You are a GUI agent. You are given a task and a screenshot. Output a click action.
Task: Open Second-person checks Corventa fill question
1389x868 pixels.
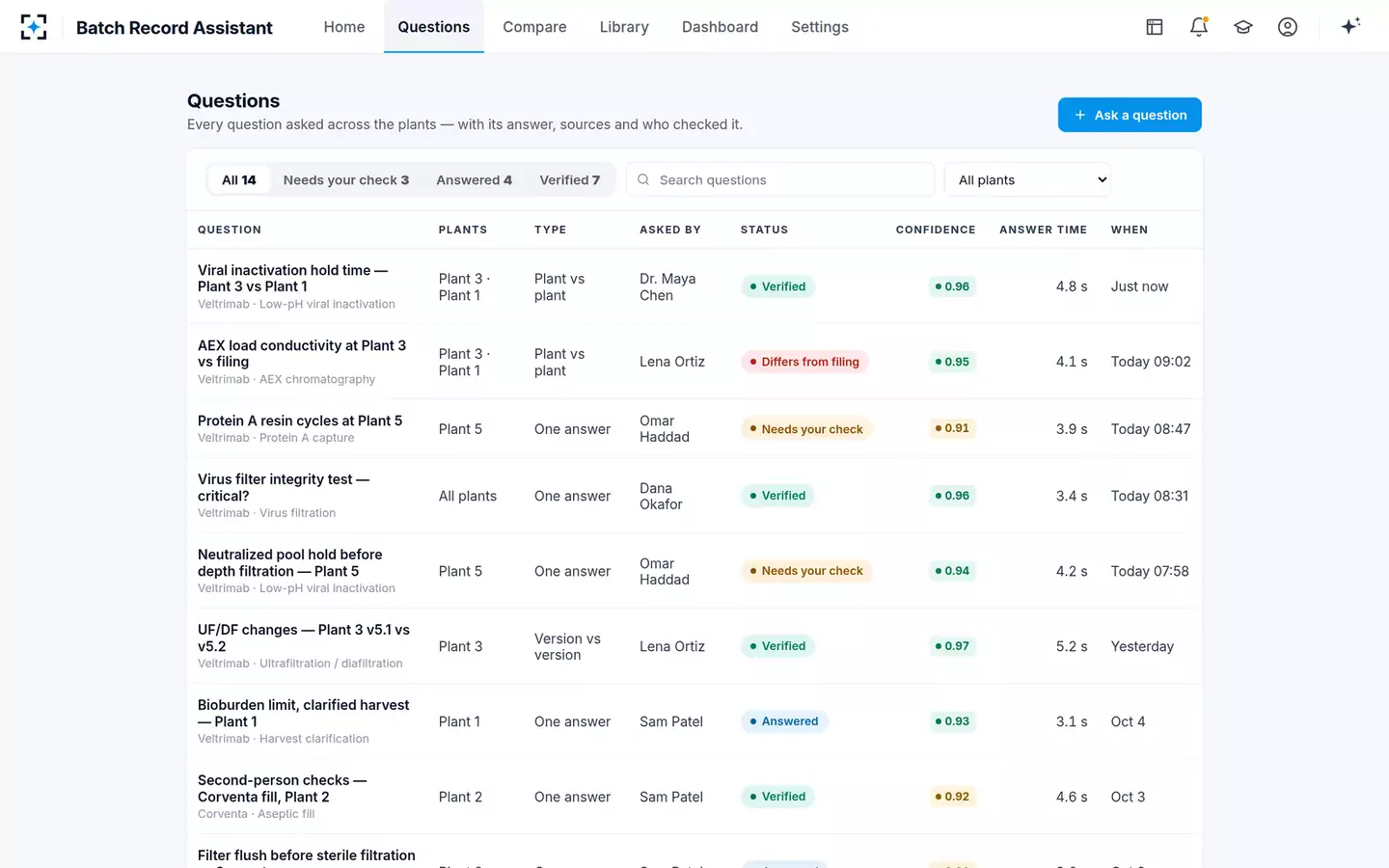click(282, 788)
